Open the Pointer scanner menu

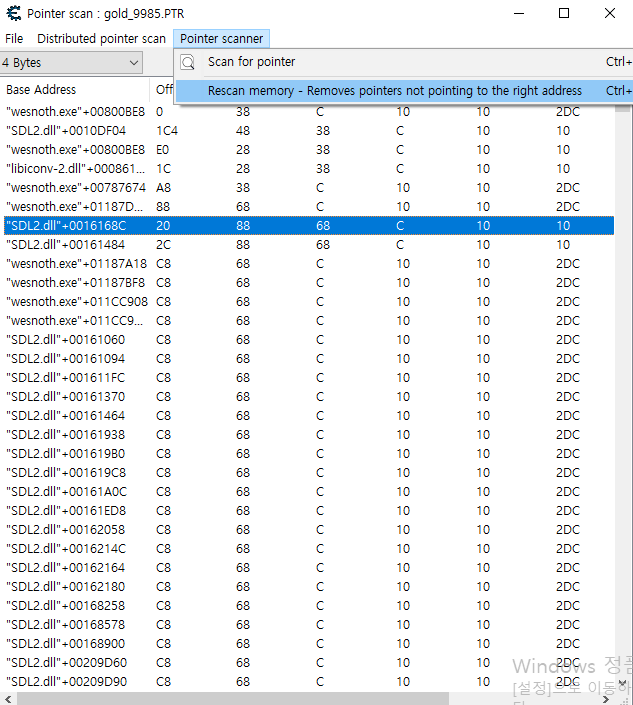coord(221,39)
